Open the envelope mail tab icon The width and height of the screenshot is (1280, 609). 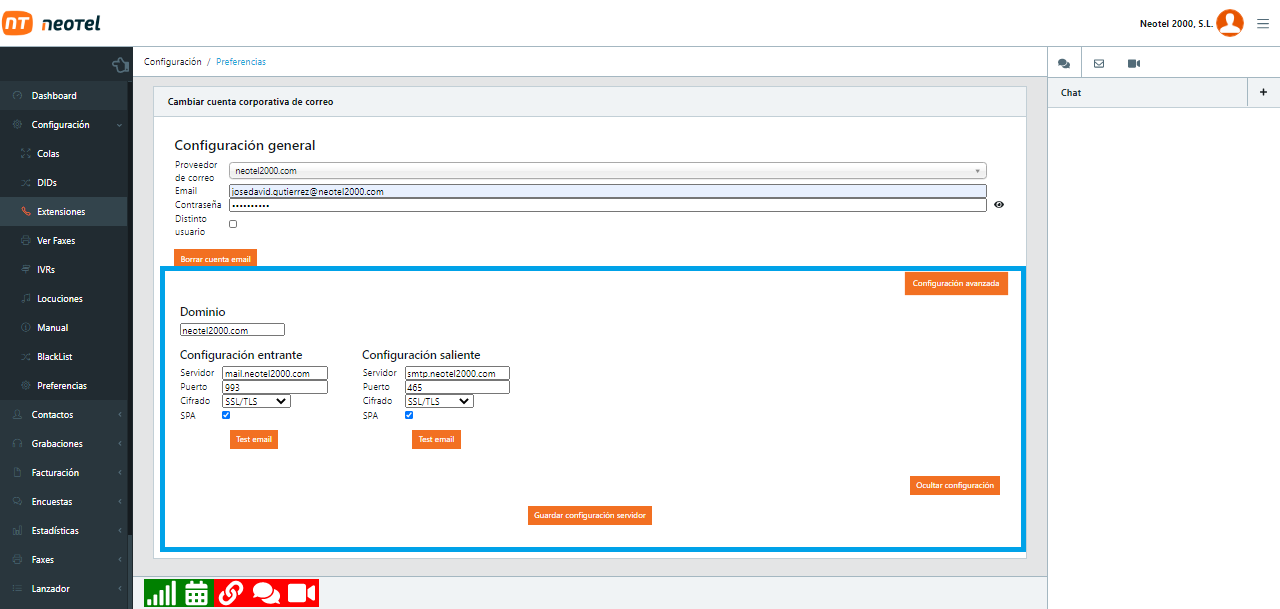[1099, 63]
